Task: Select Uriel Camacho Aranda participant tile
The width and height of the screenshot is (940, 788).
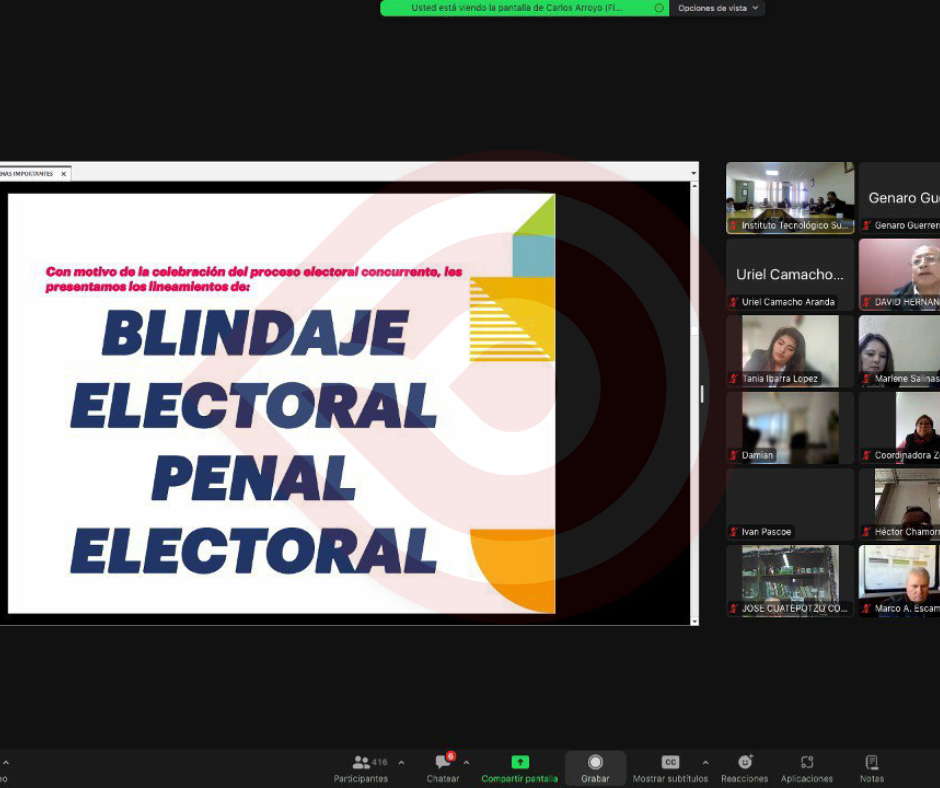Action: (790, 274)
